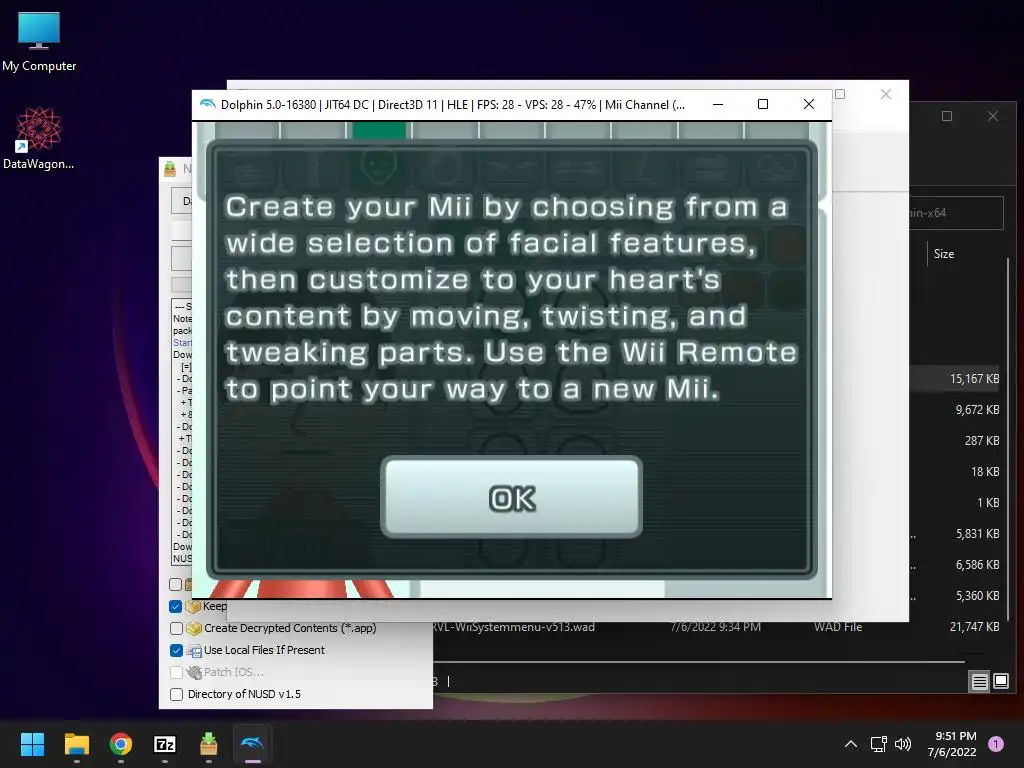Select the 18 KB file row
Image resolution: width=1024 pixels, height=768 pixels.
point(955,472)
